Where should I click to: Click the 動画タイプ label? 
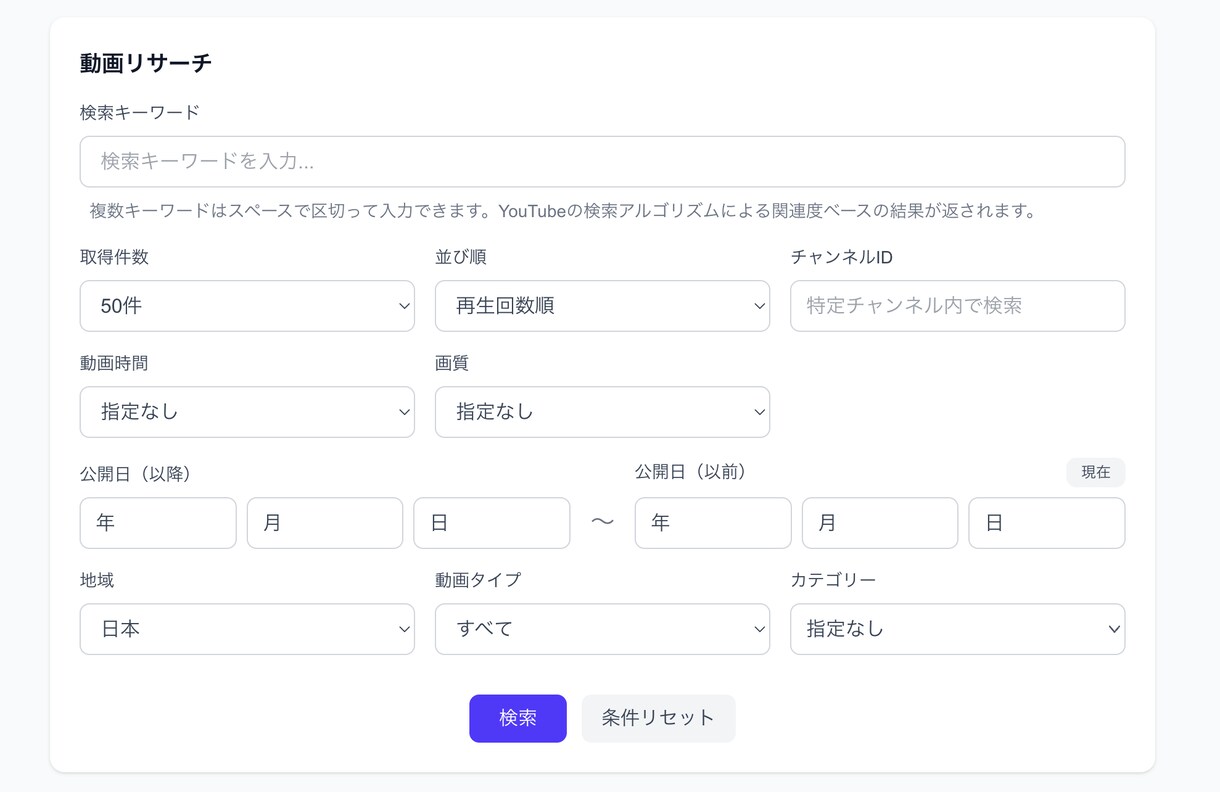(478, 580)
